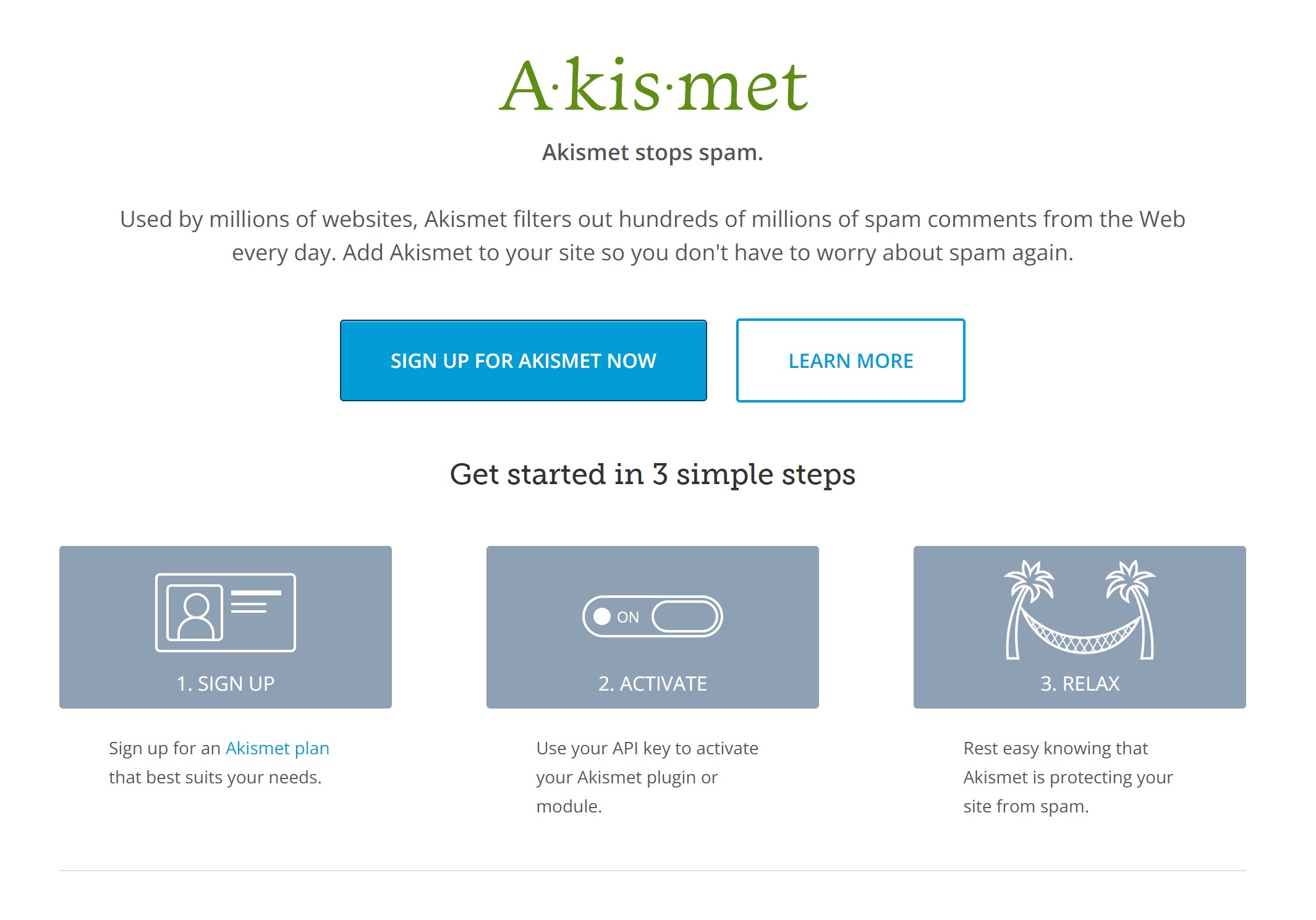The image size is (1316, 920).
Task: Select the 3. RELAX label
Action: pos(1080,683)
